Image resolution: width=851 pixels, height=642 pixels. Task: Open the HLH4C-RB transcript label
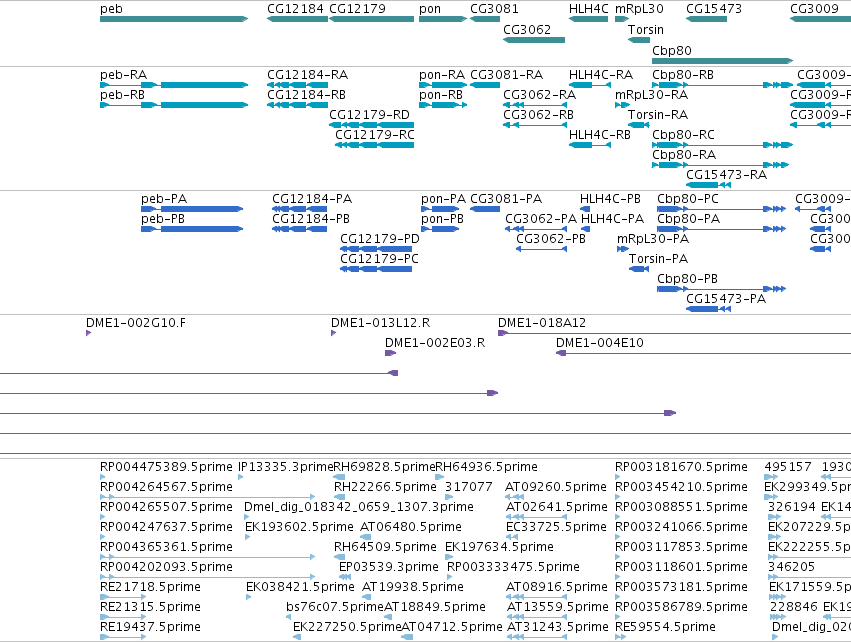pos(600,135)
